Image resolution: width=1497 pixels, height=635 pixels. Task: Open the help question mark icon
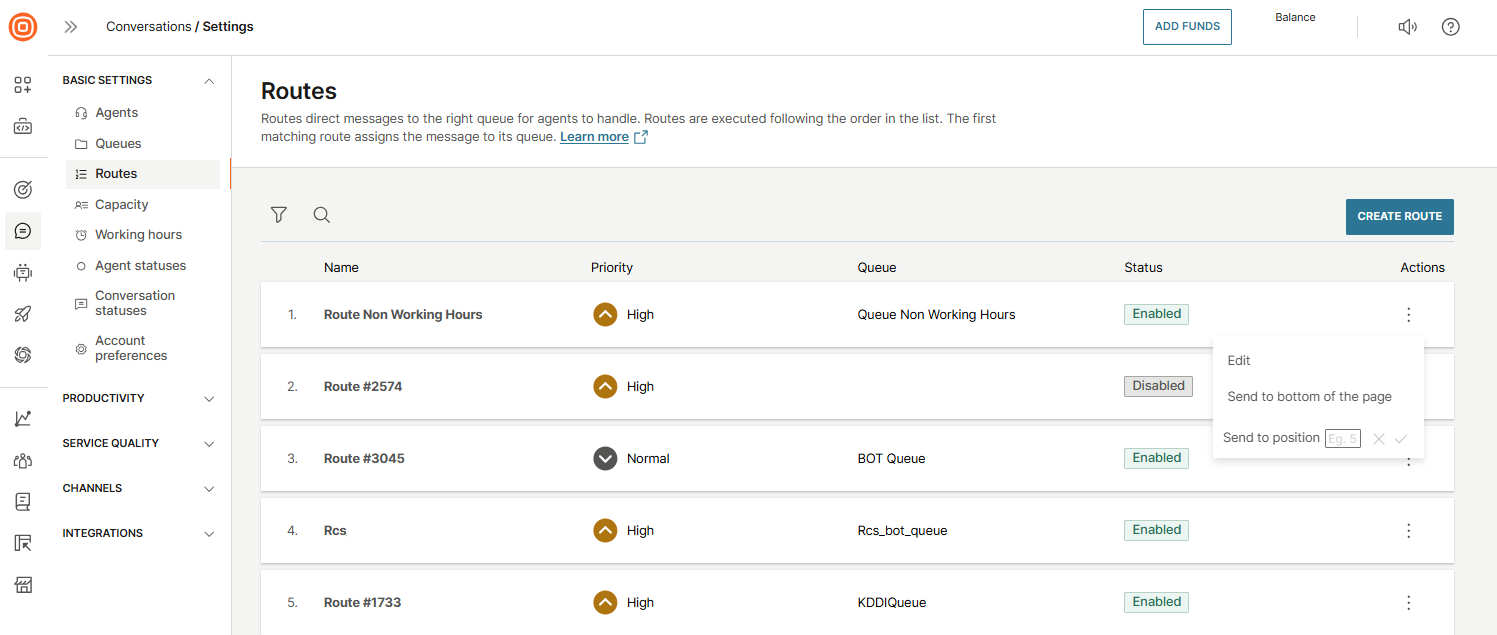click(1450, 27)
